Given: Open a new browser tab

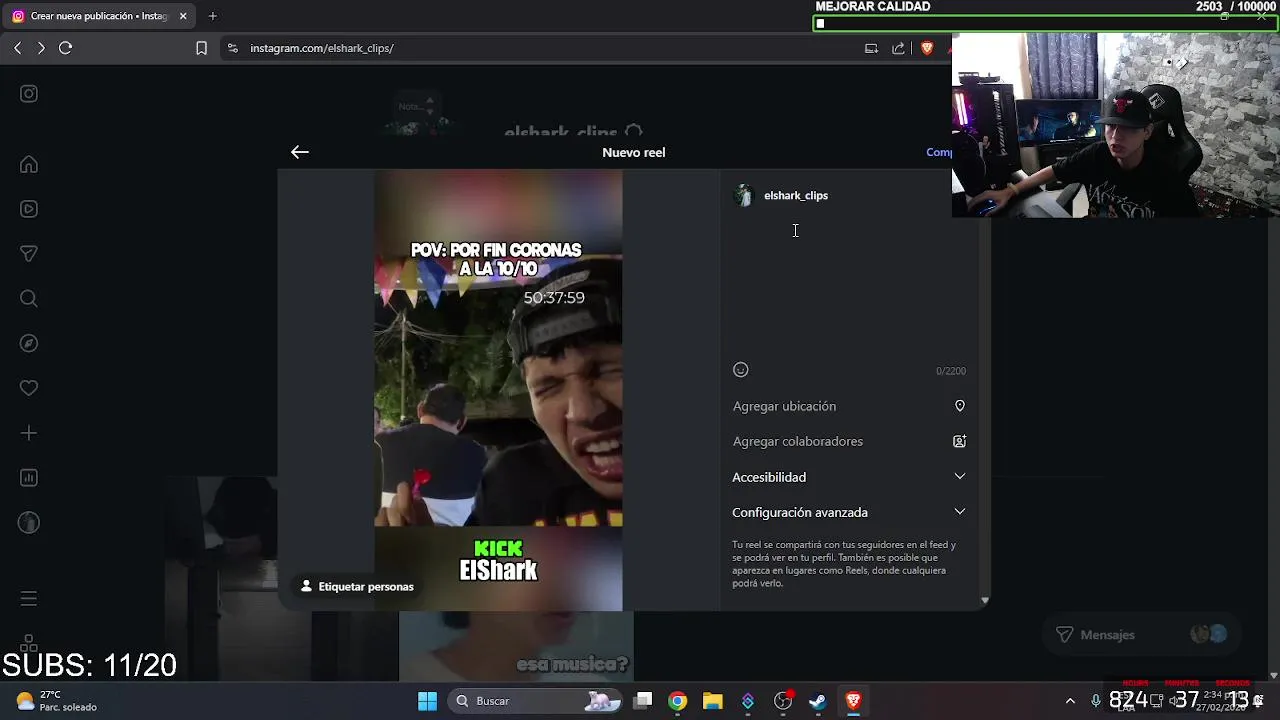Looking at the screenshot, I should click(212, 16).
